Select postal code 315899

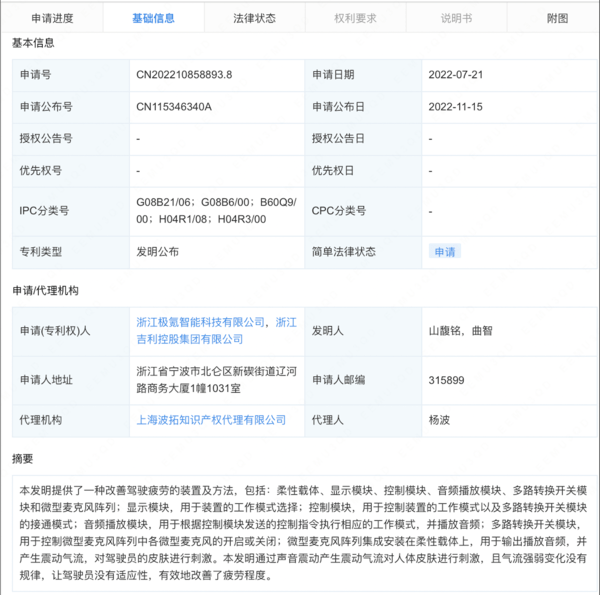(446, 380)
